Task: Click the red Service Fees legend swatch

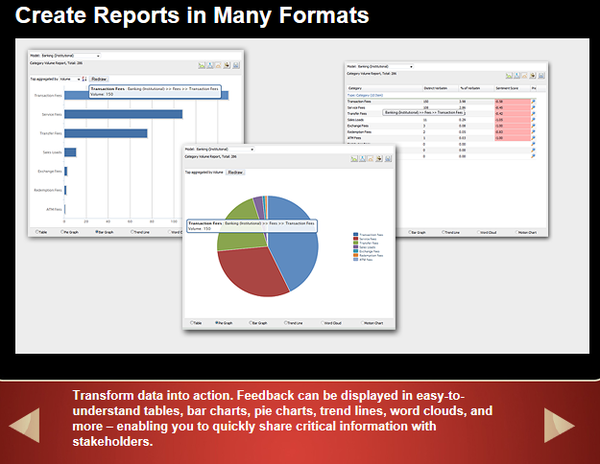Action: 355,239
